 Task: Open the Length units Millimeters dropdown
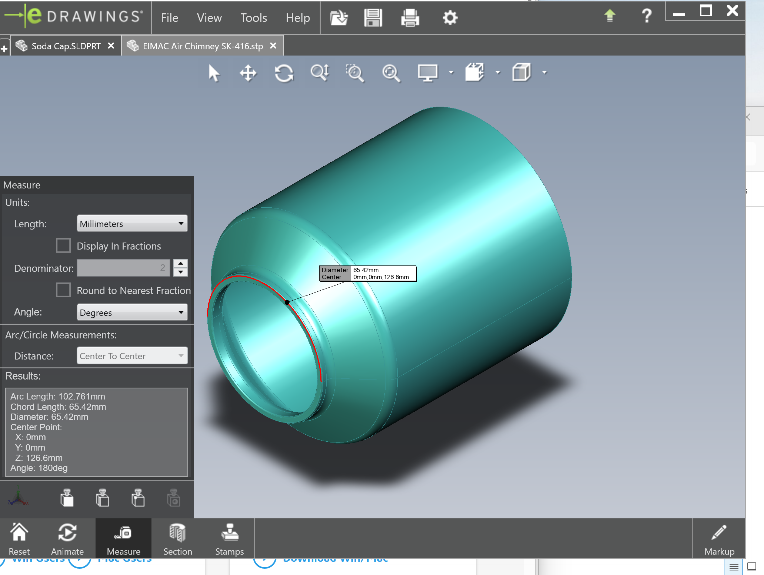pos(132,224)
